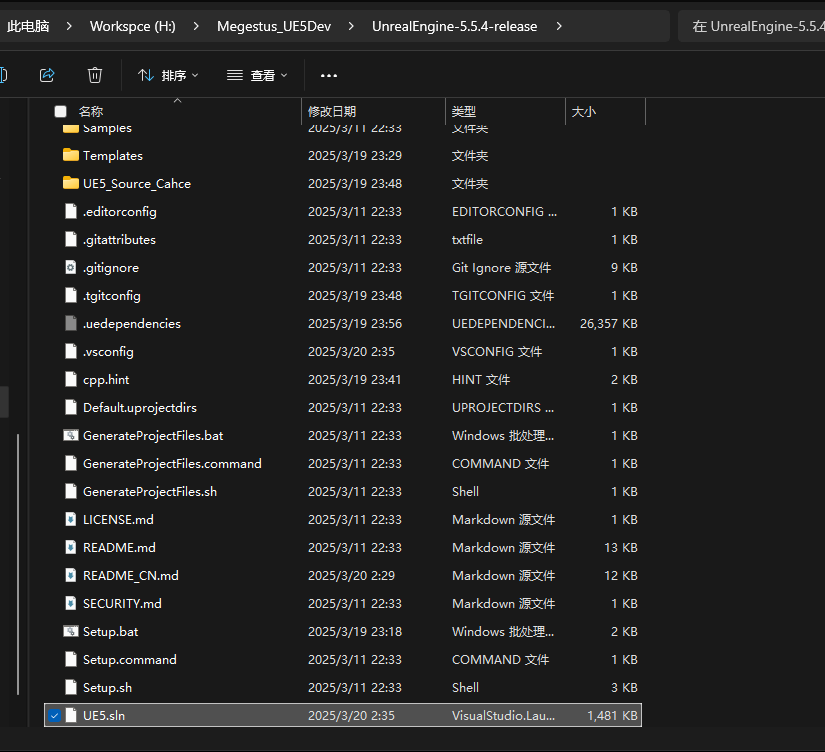Click the date 2025/3/19 23:56
The height and width of the screenshot is (752, 825).
355,324
